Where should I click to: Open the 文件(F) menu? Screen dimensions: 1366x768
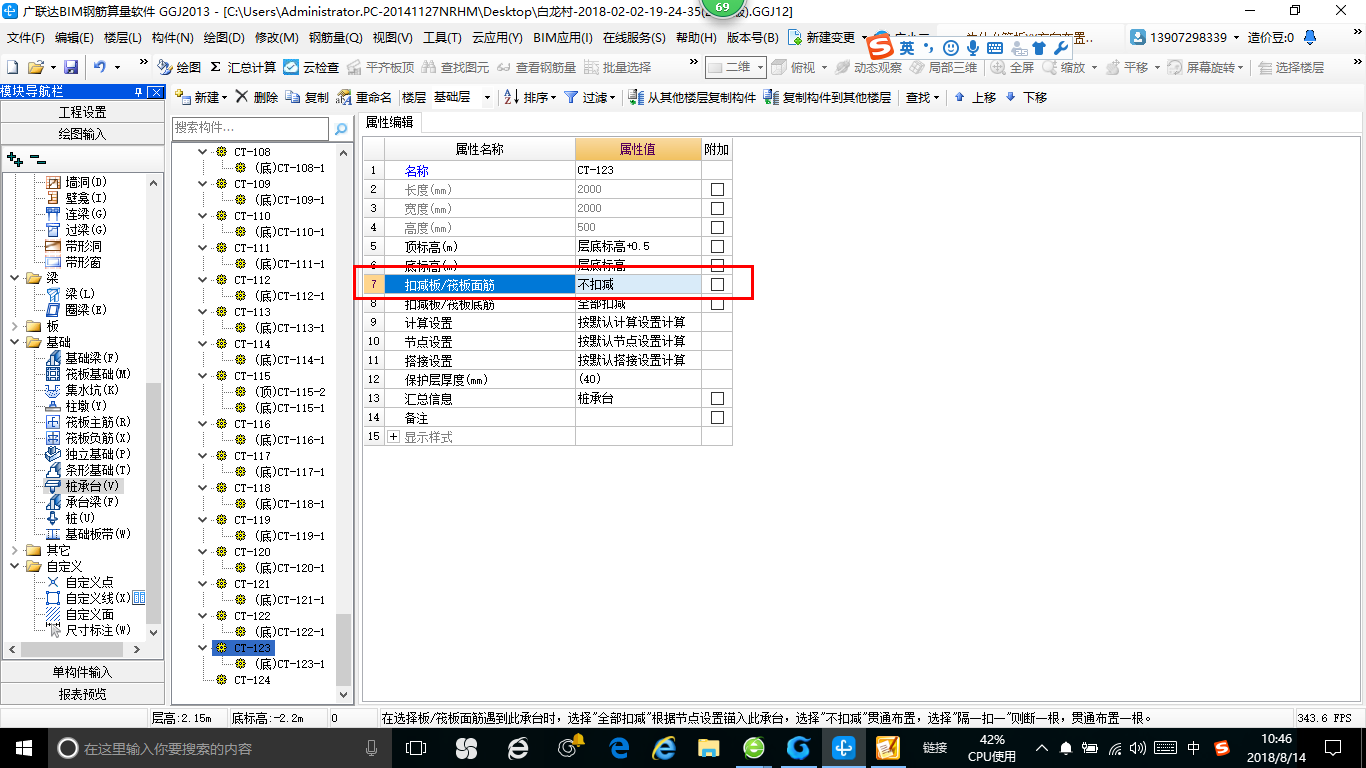[26, 38]
